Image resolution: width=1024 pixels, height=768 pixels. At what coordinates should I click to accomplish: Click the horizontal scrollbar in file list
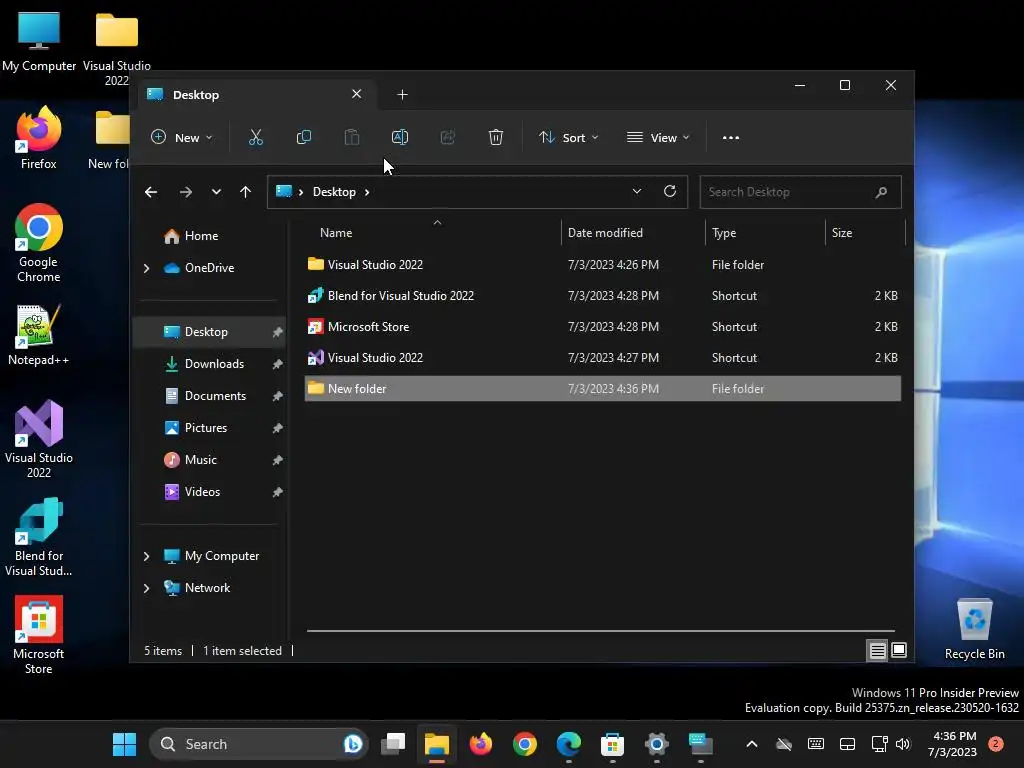(x=601, y=631)
